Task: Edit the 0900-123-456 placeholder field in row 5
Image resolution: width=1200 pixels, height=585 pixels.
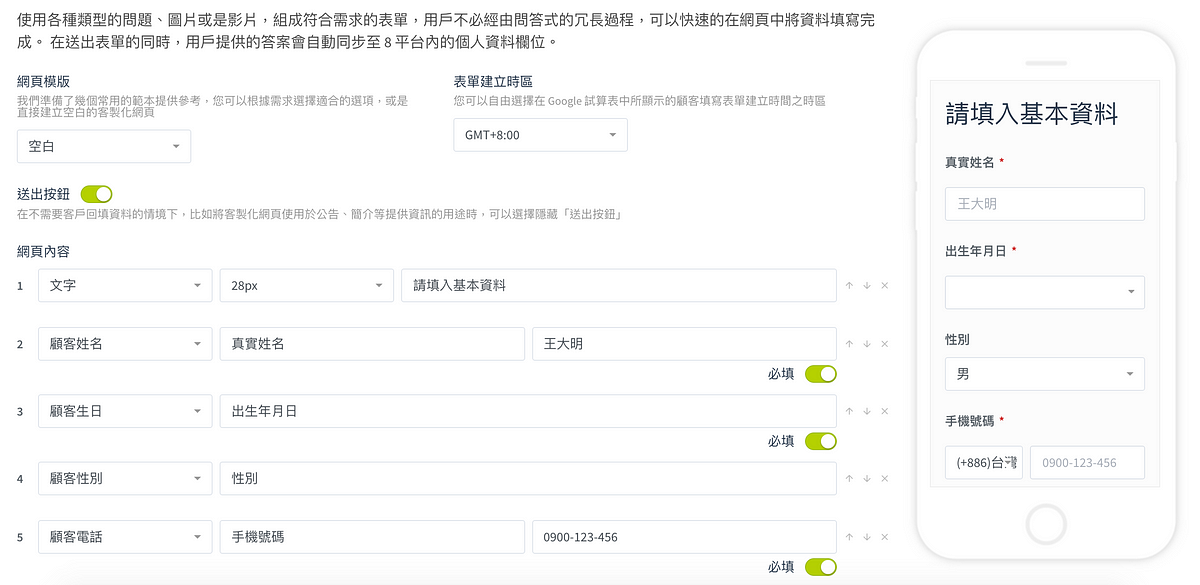Action: [x=684, y=537]
